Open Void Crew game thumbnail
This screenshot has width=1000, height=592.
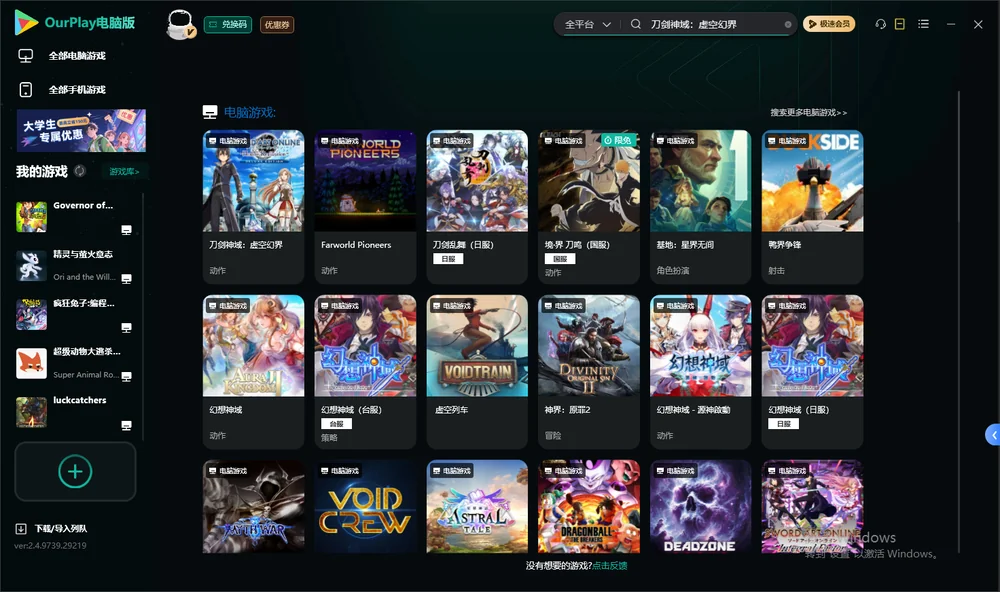(365, 507)
